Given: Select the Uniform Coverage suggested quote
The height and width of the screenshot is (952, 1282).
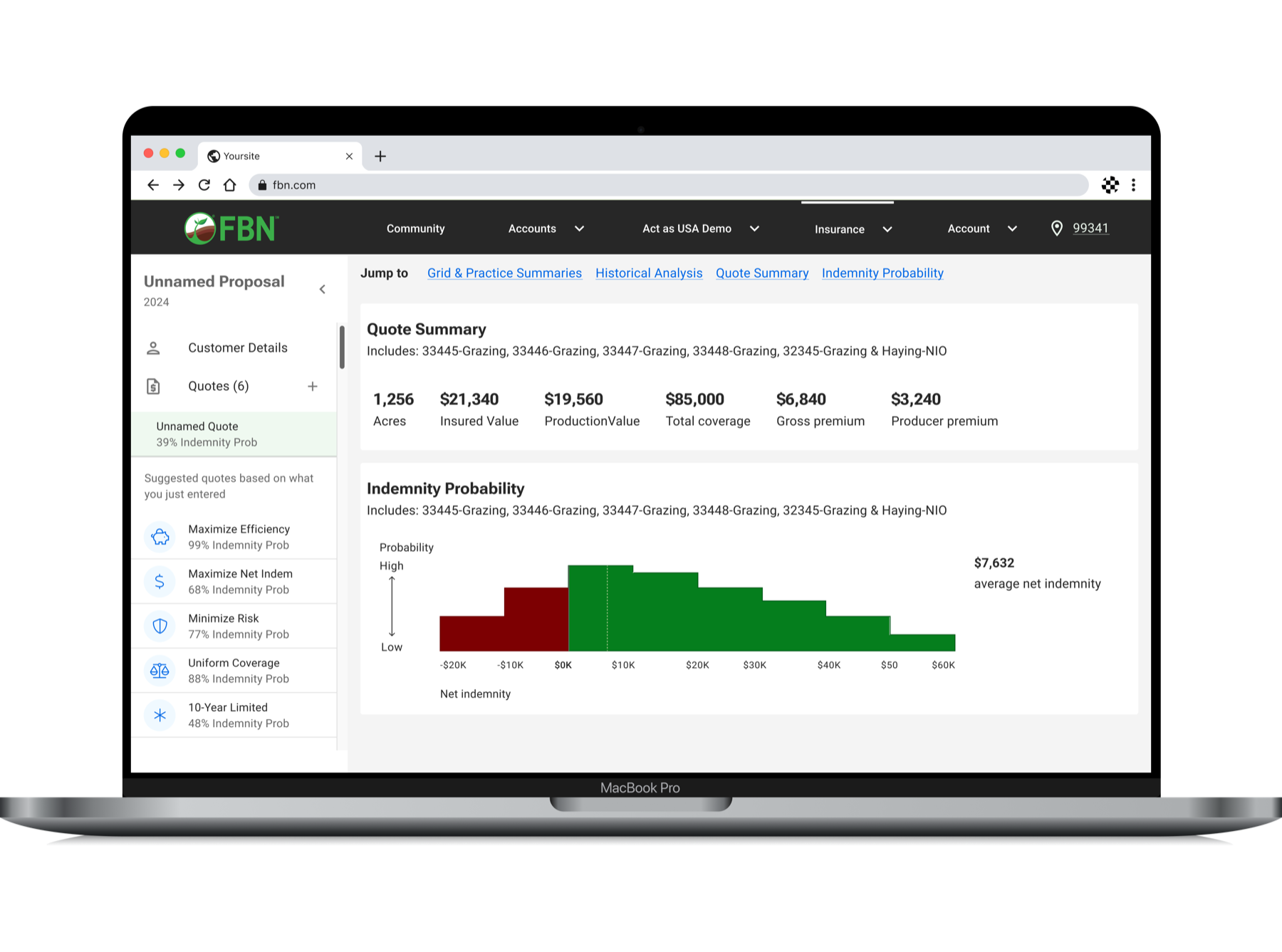Looking at the screenshot, I should 234,671.
